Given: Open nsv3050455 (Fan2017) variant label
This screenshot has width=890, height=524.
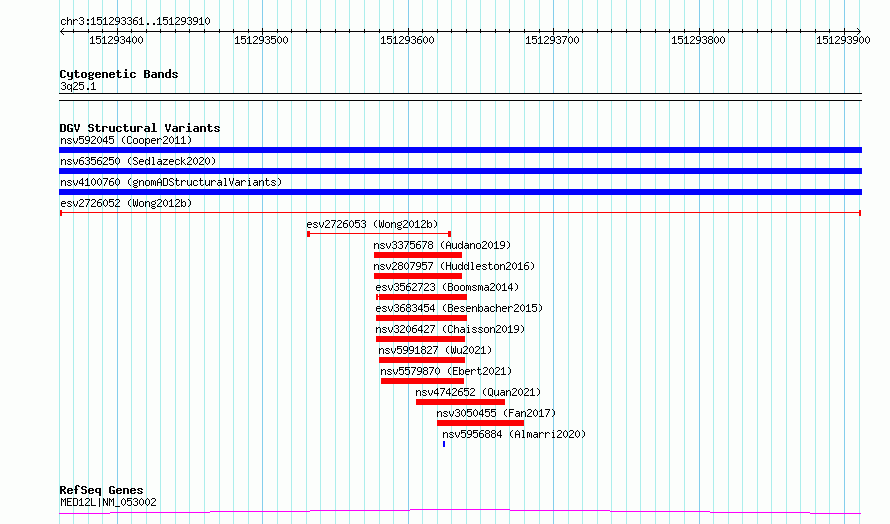Looking at the screenshot, I should [496, 413].
